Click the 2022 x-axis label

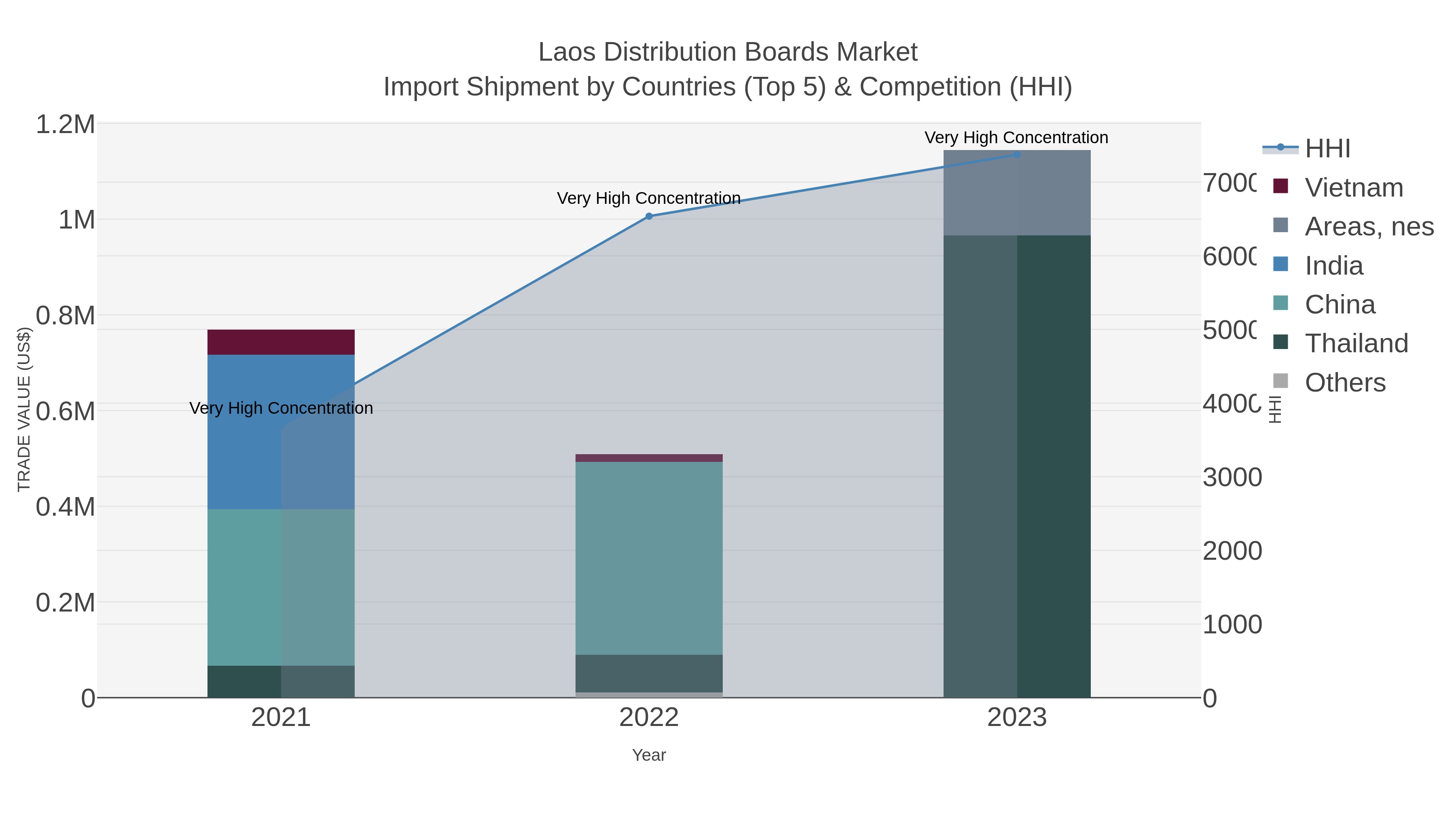click(649, 718)
